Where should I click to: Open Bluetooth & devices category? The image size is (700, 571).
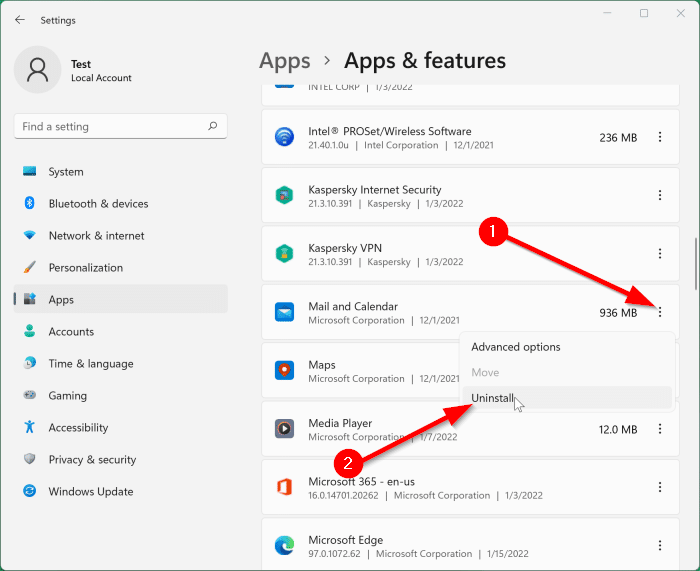[x=121, y=204]
